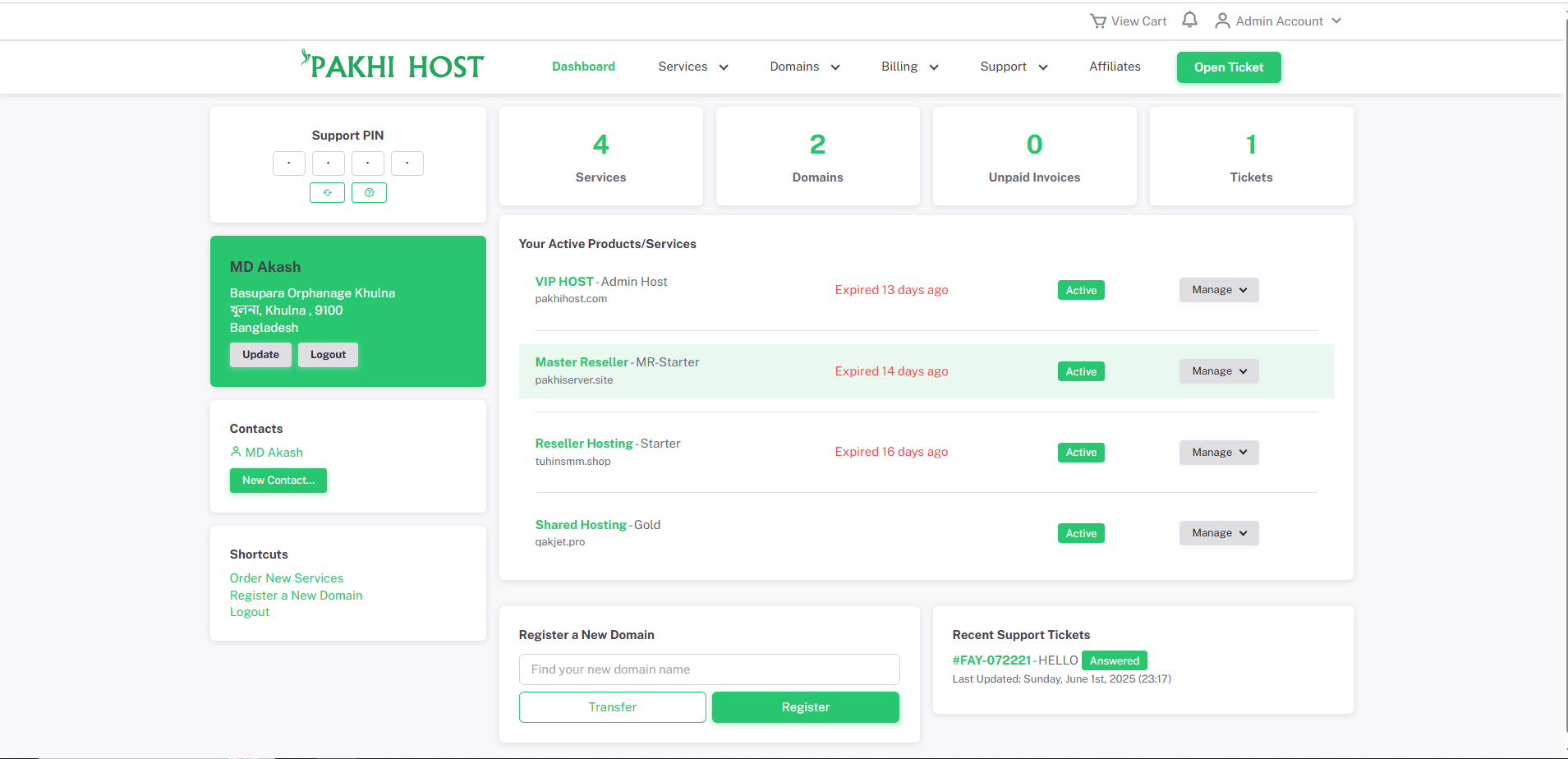This screenshot has height=759, width=1568.
Task: Click the Support PIN help icon
Action: pos(369,192)
